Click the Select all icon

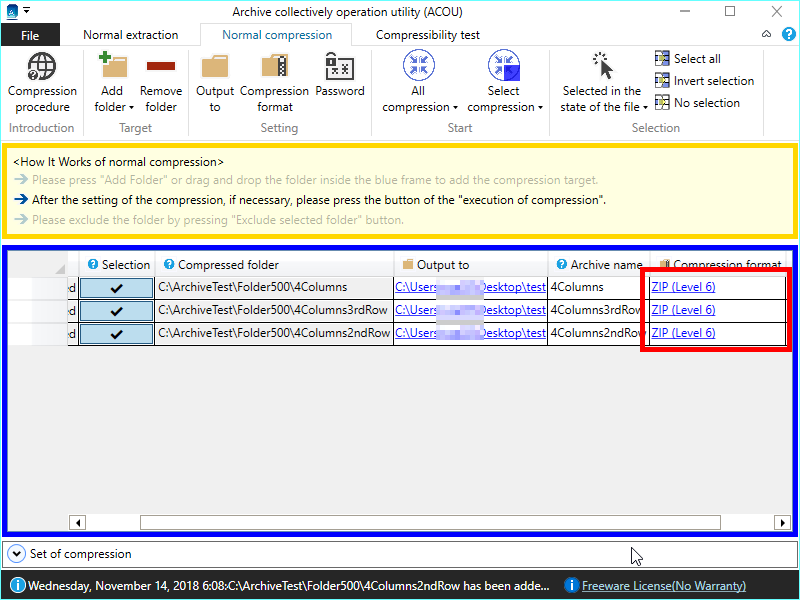[x=663, y=59]
